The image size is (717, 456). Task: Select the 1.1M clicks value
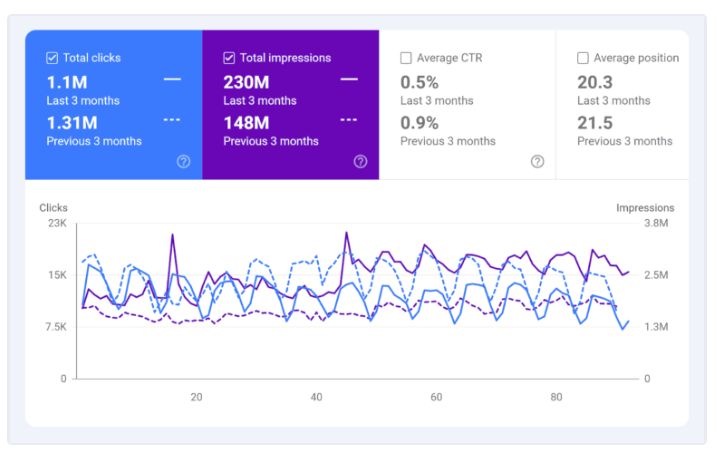point(66,82)
